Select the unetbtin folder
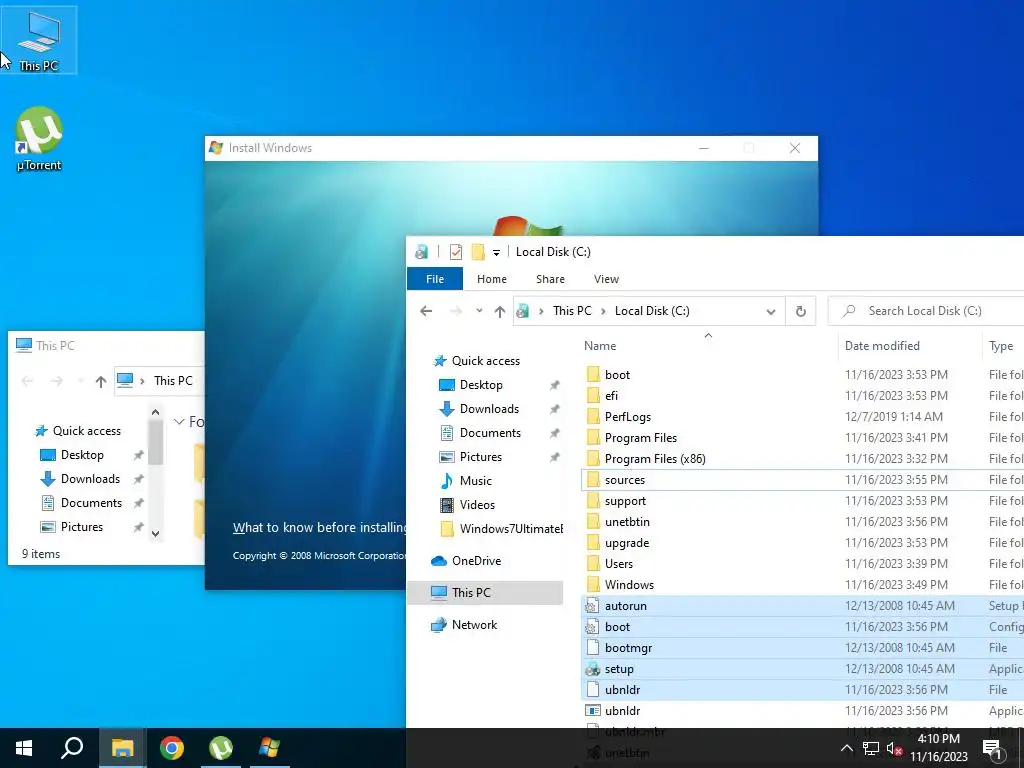This screenshot has width=1024, height=768. [x=802, y=522]
